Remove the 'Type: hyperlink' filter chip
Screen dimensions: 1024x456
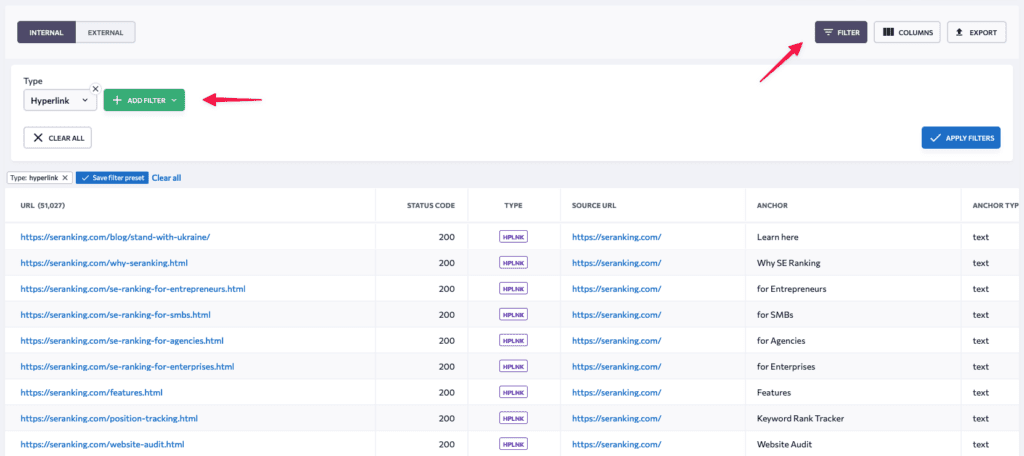click(65, 178)
